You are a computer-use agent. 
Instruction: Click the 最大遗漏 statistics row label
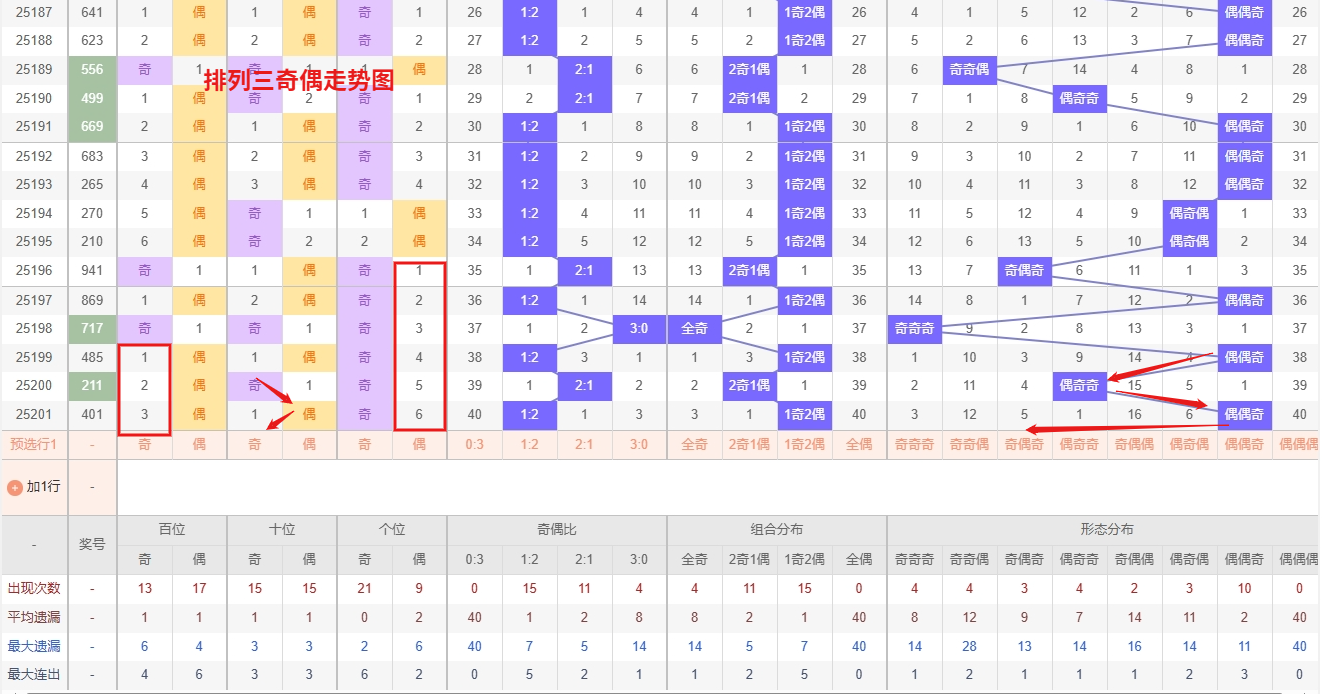(x=34, y=646)
